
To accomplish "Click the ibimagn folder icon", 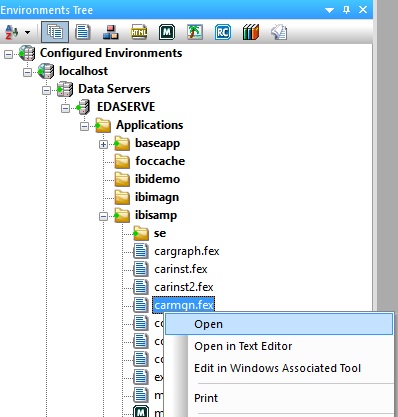I will tap(122, 197).
